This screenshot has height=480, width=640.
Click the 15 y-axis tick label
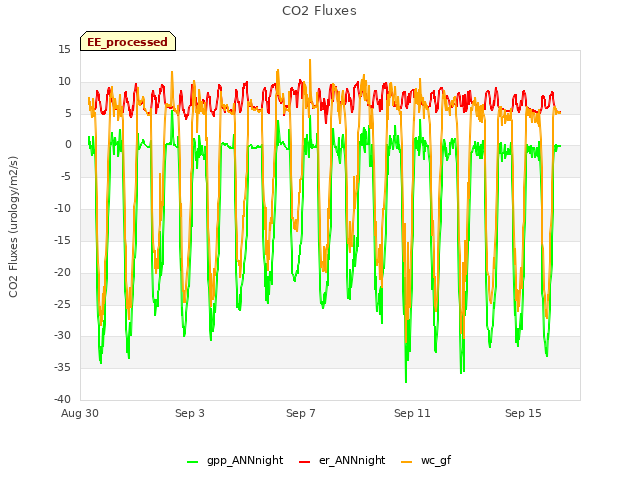pyautogui.click(x=64, y=50)
